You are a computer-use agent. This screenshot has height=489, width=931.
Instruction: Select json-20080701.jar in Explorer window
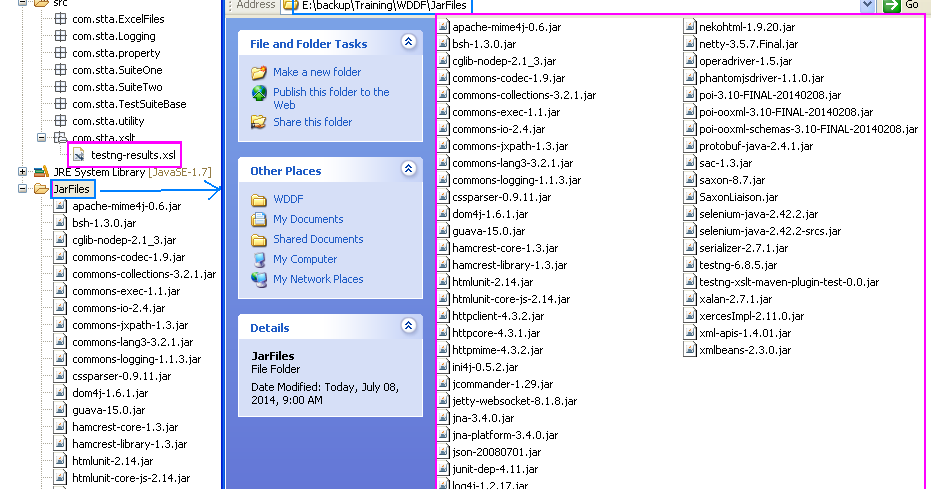[x=496, y=452]
